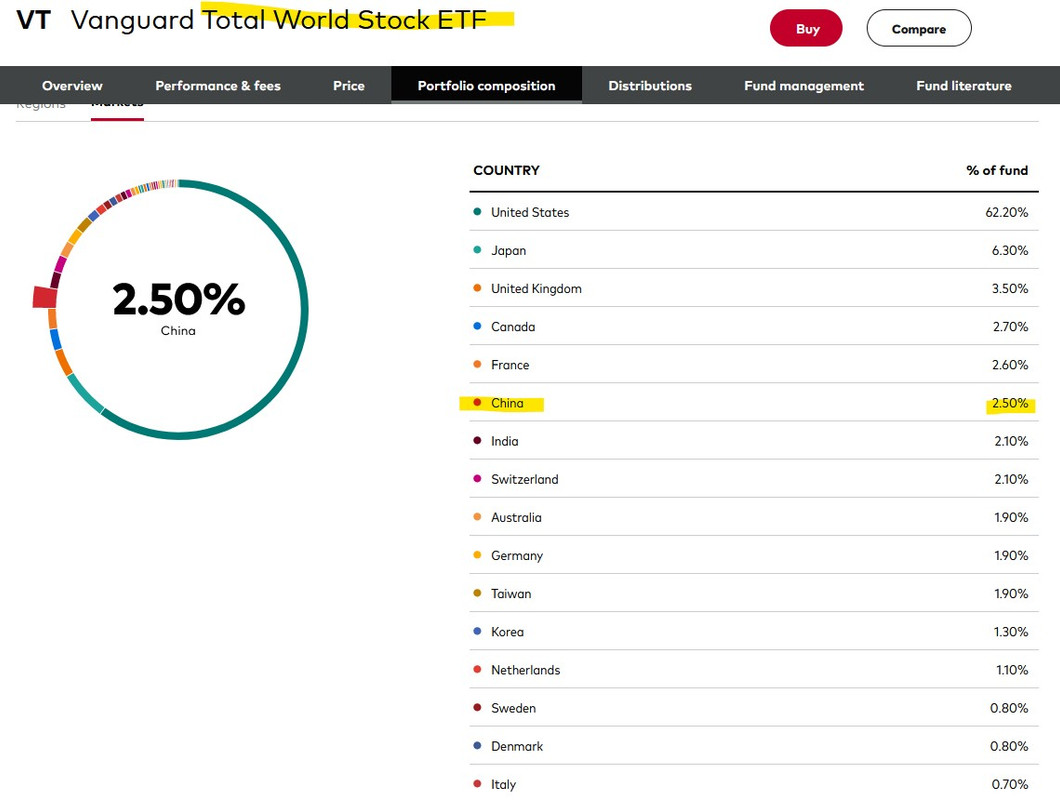Click the India dark maroon legend dot
1060x800 pixels.
[x=477, y=440]
